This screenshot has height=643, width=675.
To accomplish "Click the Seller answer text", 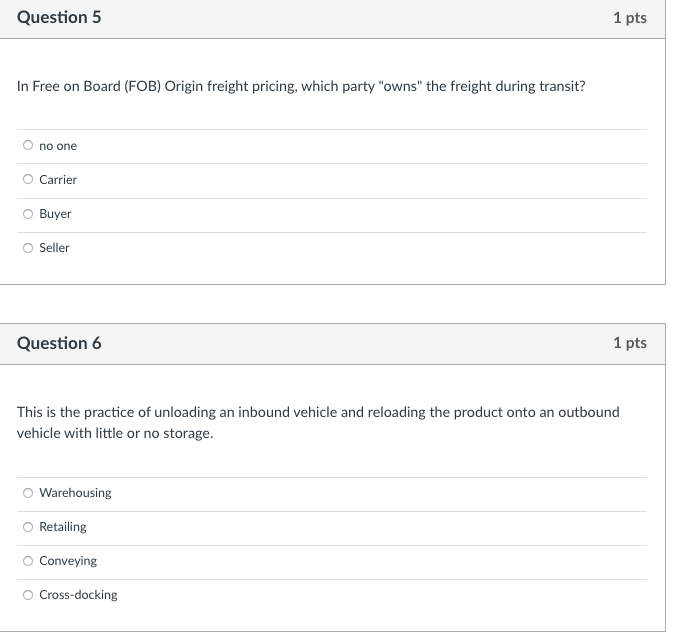I will click(54, 247).
